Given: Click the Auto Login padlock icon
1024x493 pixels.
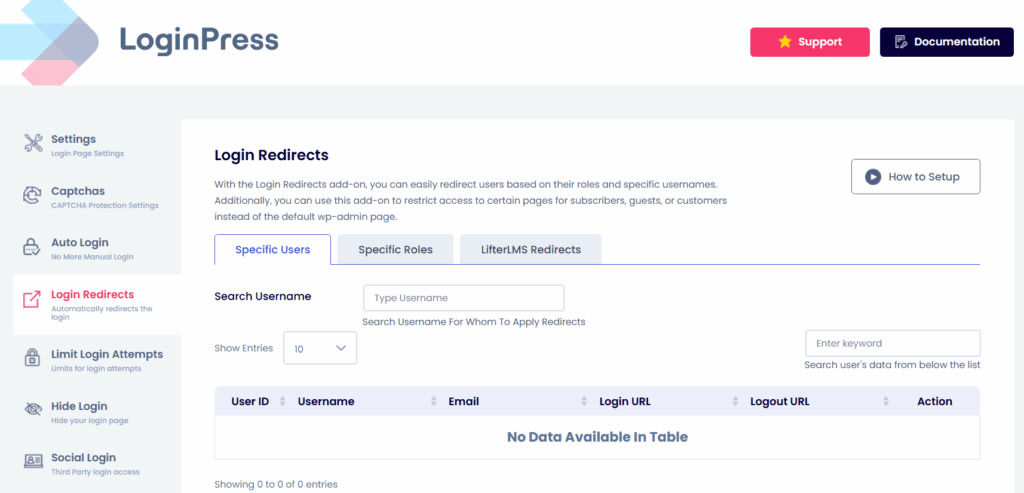Looking at the screenshot, I should point(33,247).
